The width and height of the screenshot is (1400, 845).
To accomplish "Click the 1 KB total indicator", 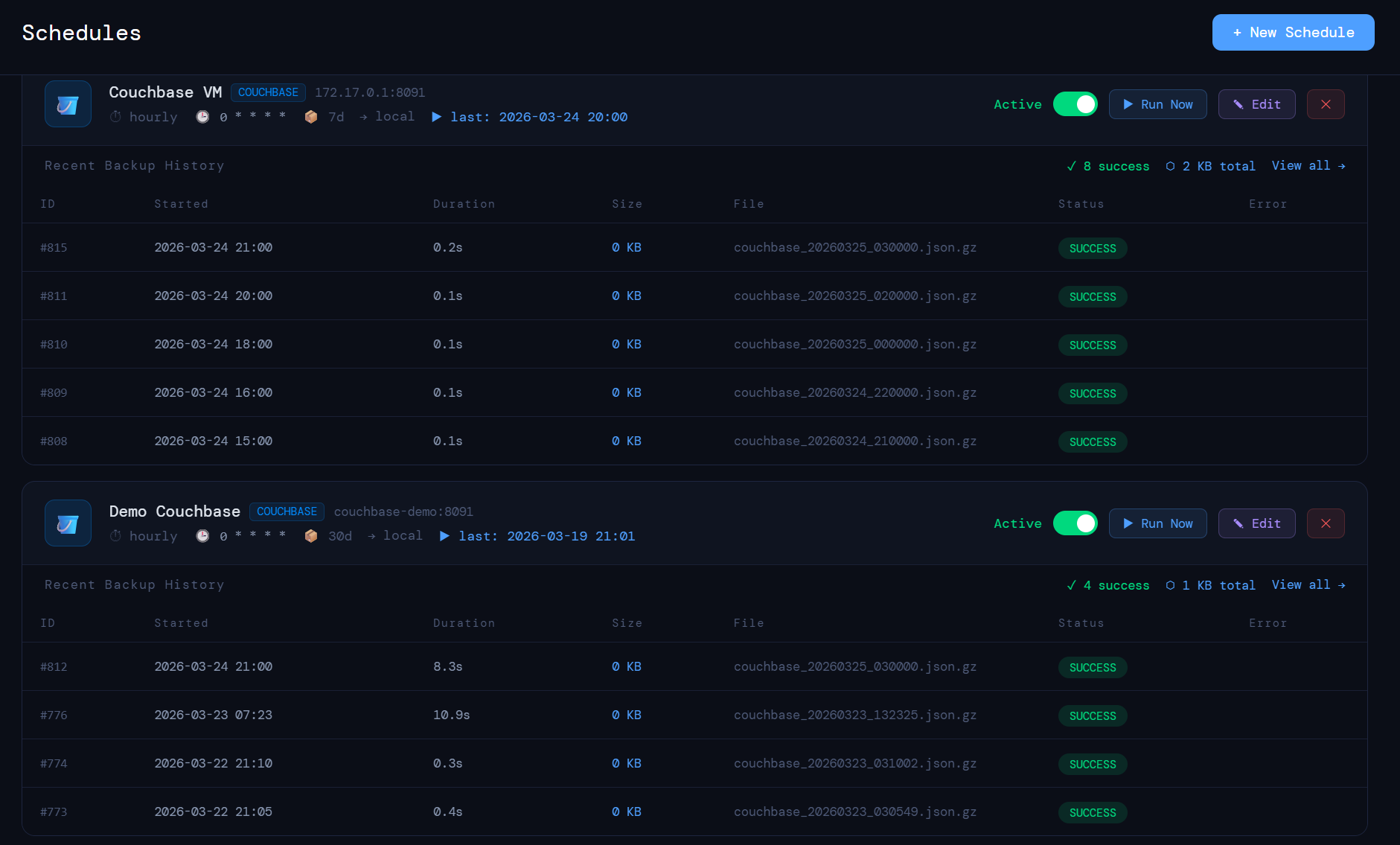I will click(1210, 585).
